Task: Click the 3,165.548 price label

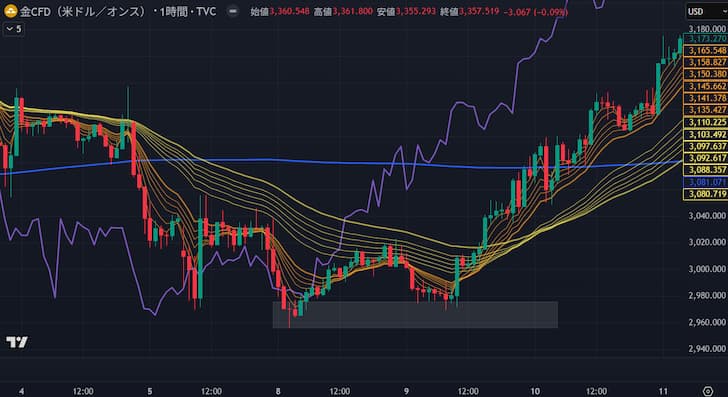Action: pos(706,51)
